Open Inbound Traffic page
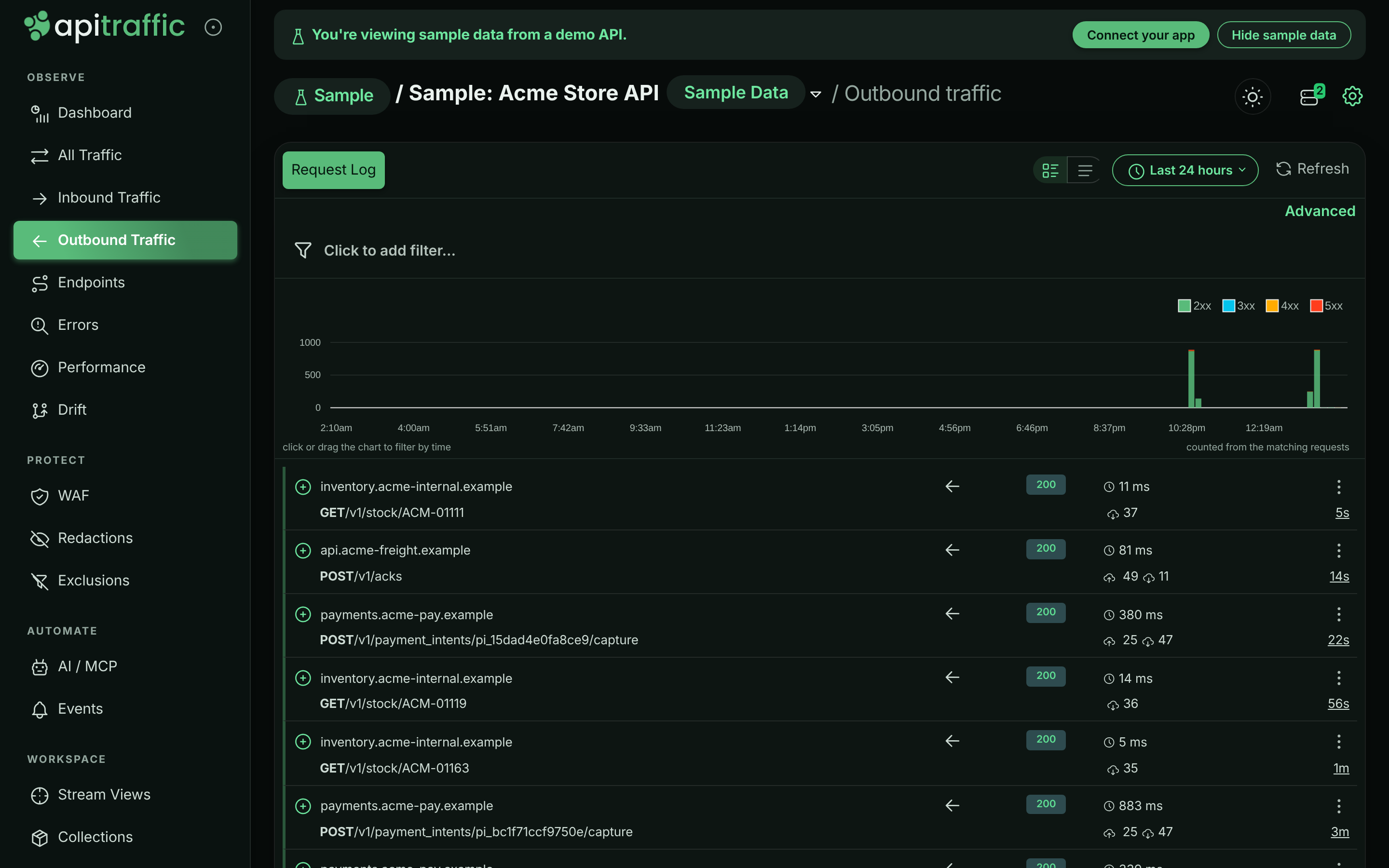The width and height of the screenshot is (1389, 868). pos(125,198)
